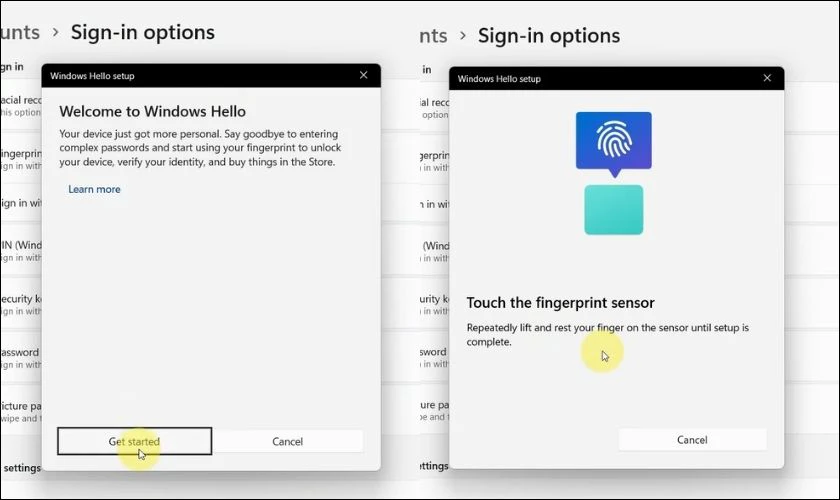Go back via right Accounts breadcrumb
The image size is (840, 500).
click(x=433, y=36)
